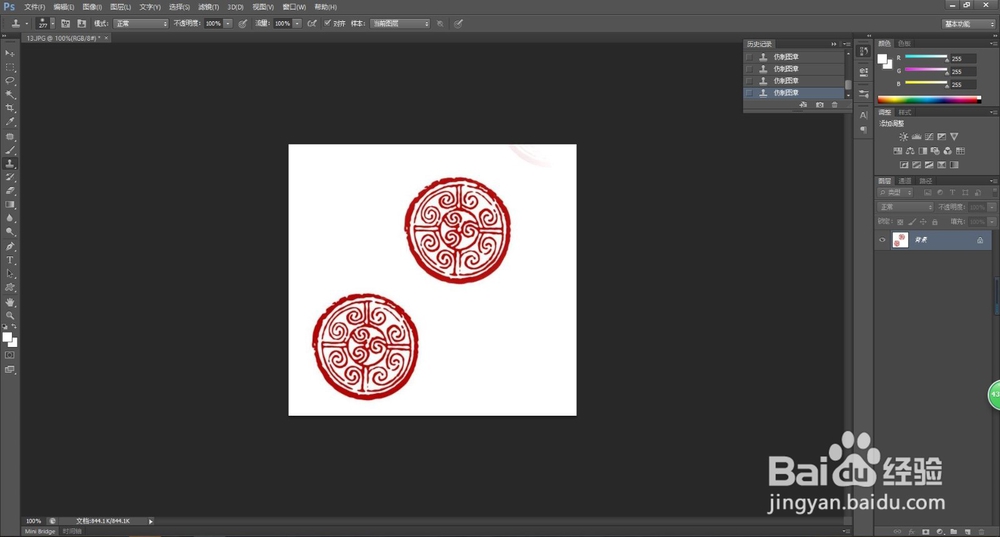Select the Blur tool

[x=10, y=218]
